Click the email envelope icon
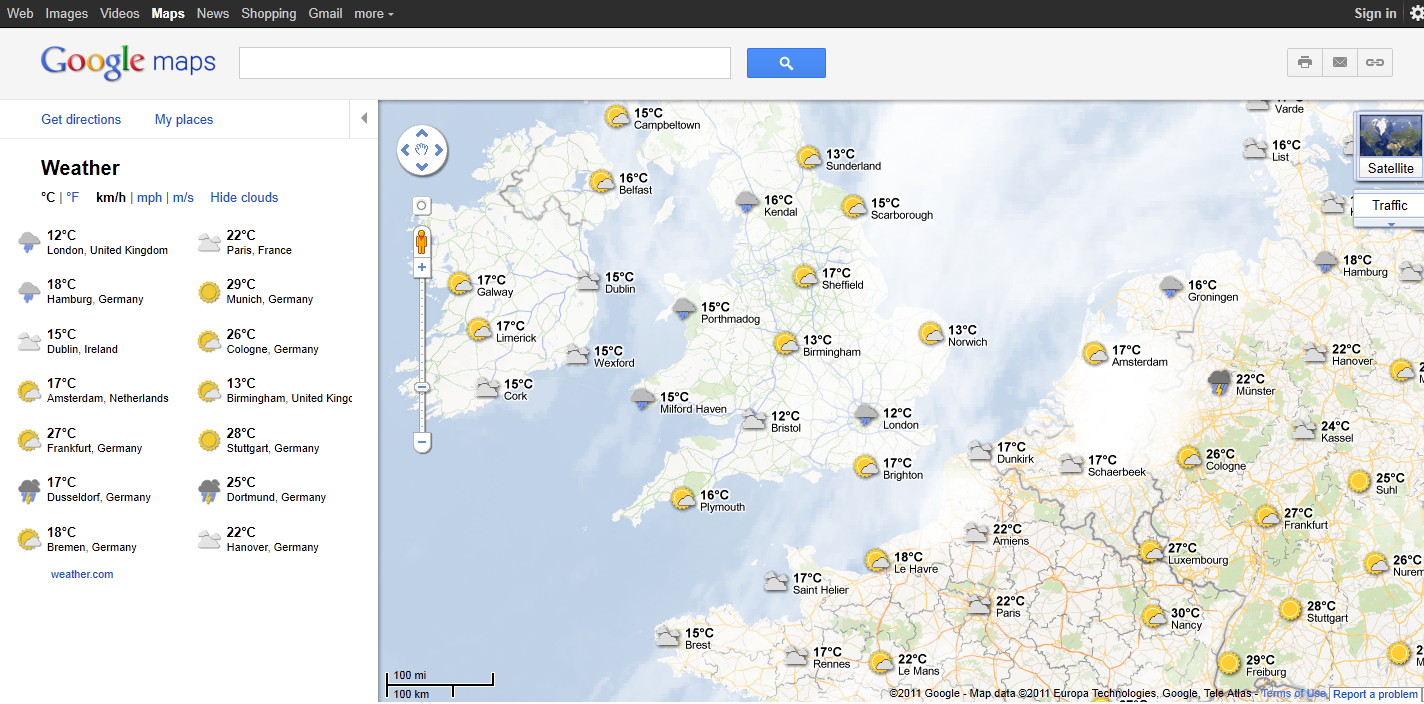Screen dimensions: 1424x704 click(1340, 62)
